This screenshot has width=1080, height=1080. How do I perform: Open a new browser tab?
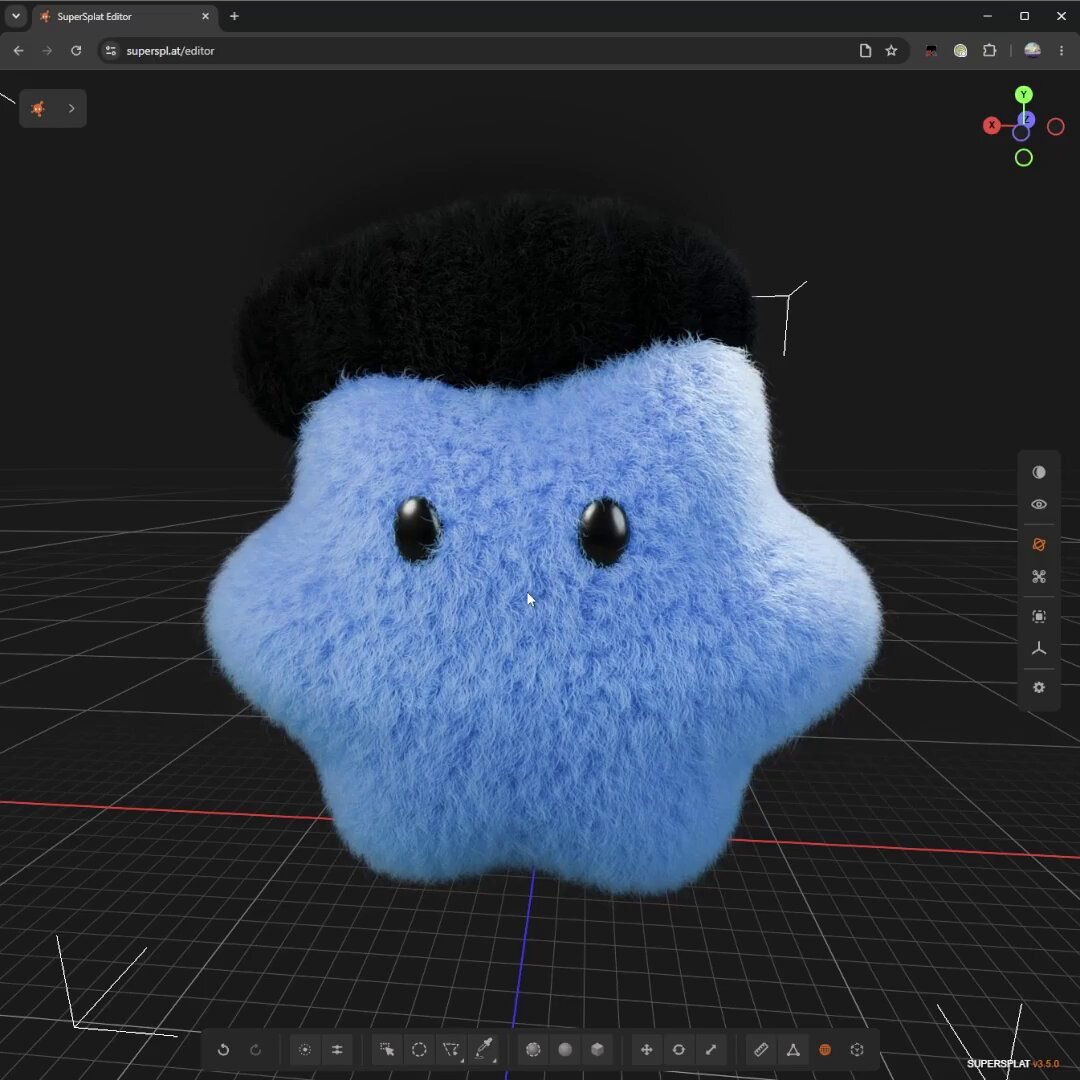tap(234, 16)
